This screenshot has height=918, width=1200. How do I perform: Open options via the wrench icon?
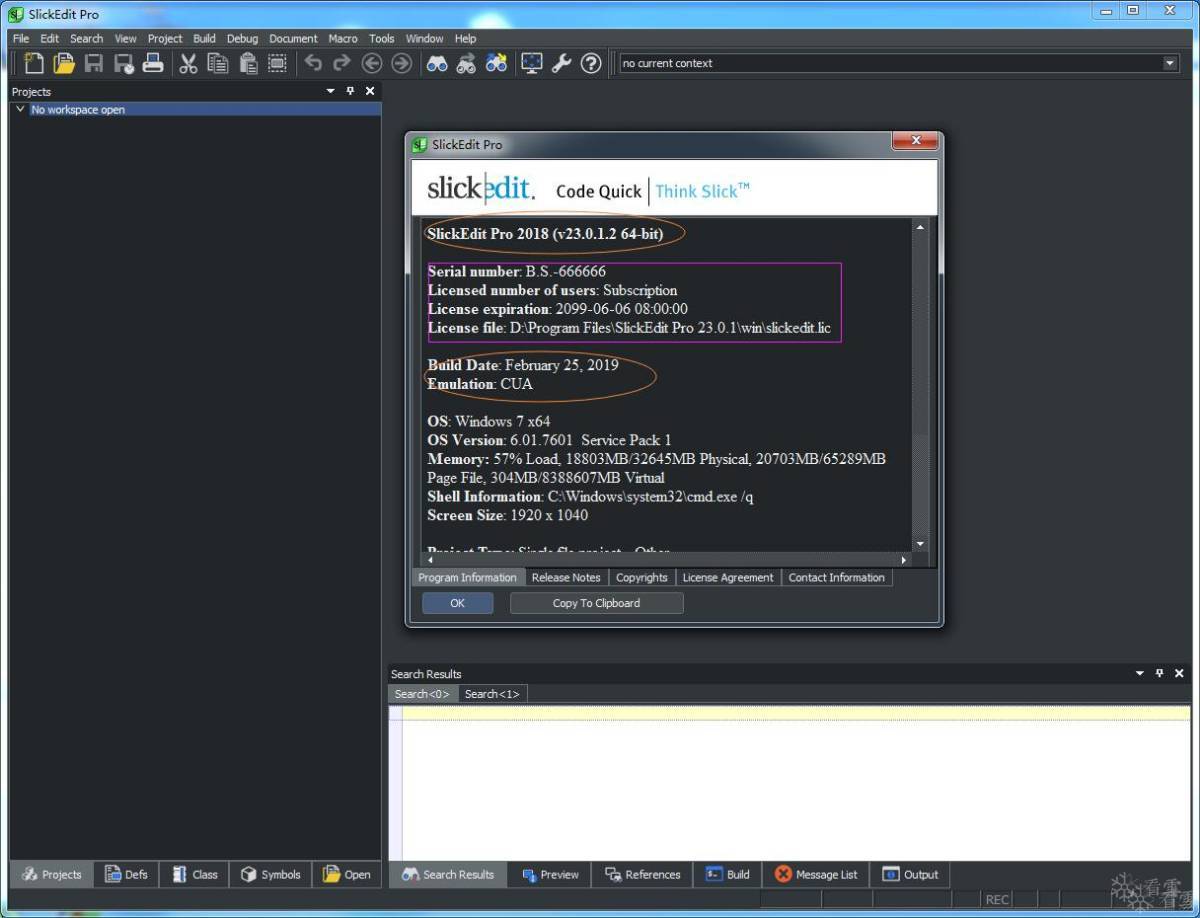tap(561, 63)
